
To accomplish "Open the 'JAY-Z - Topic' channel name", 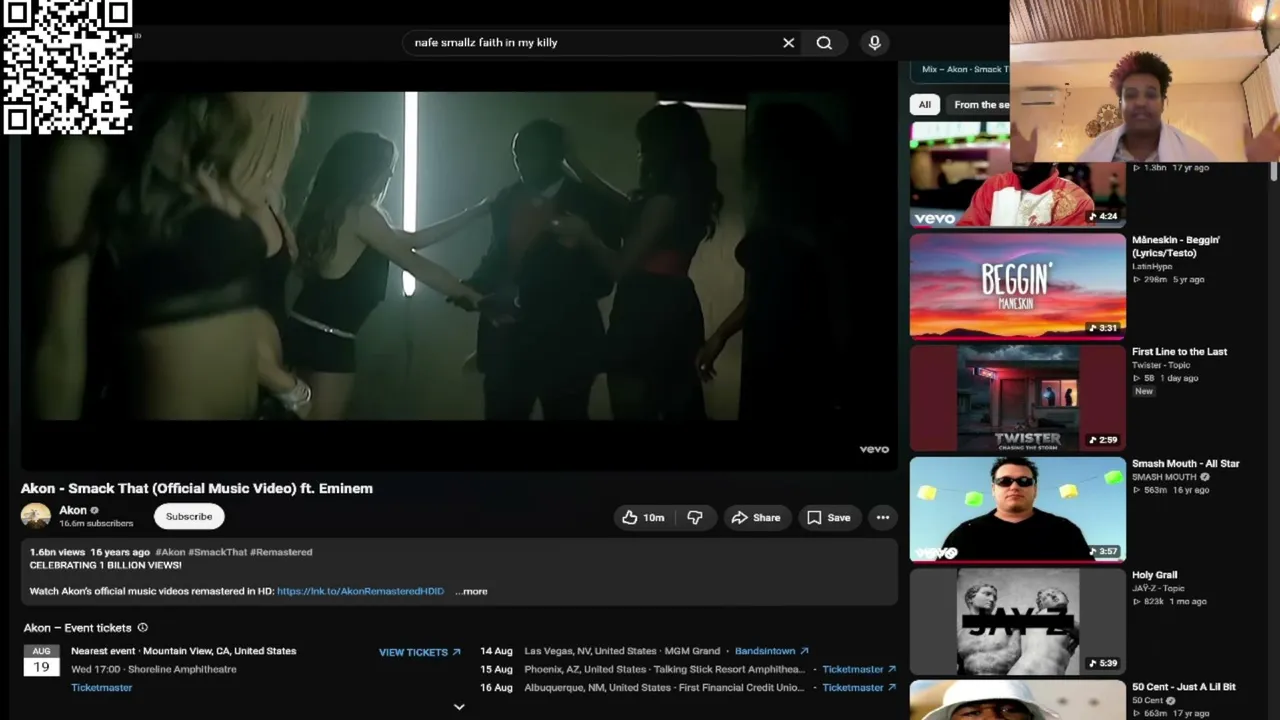I will (1157, 588).
